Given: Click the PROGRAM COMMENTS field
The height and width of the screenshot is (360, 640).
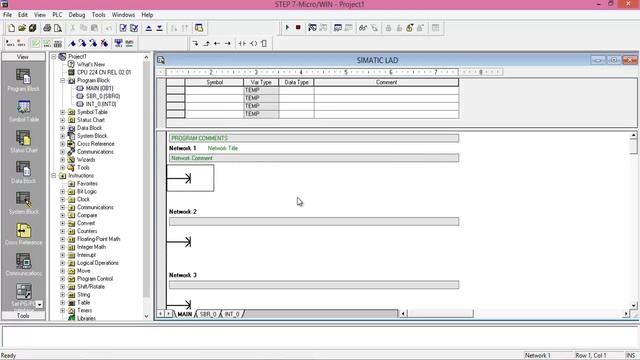Looking at the screenshot, I should (314, 138).
